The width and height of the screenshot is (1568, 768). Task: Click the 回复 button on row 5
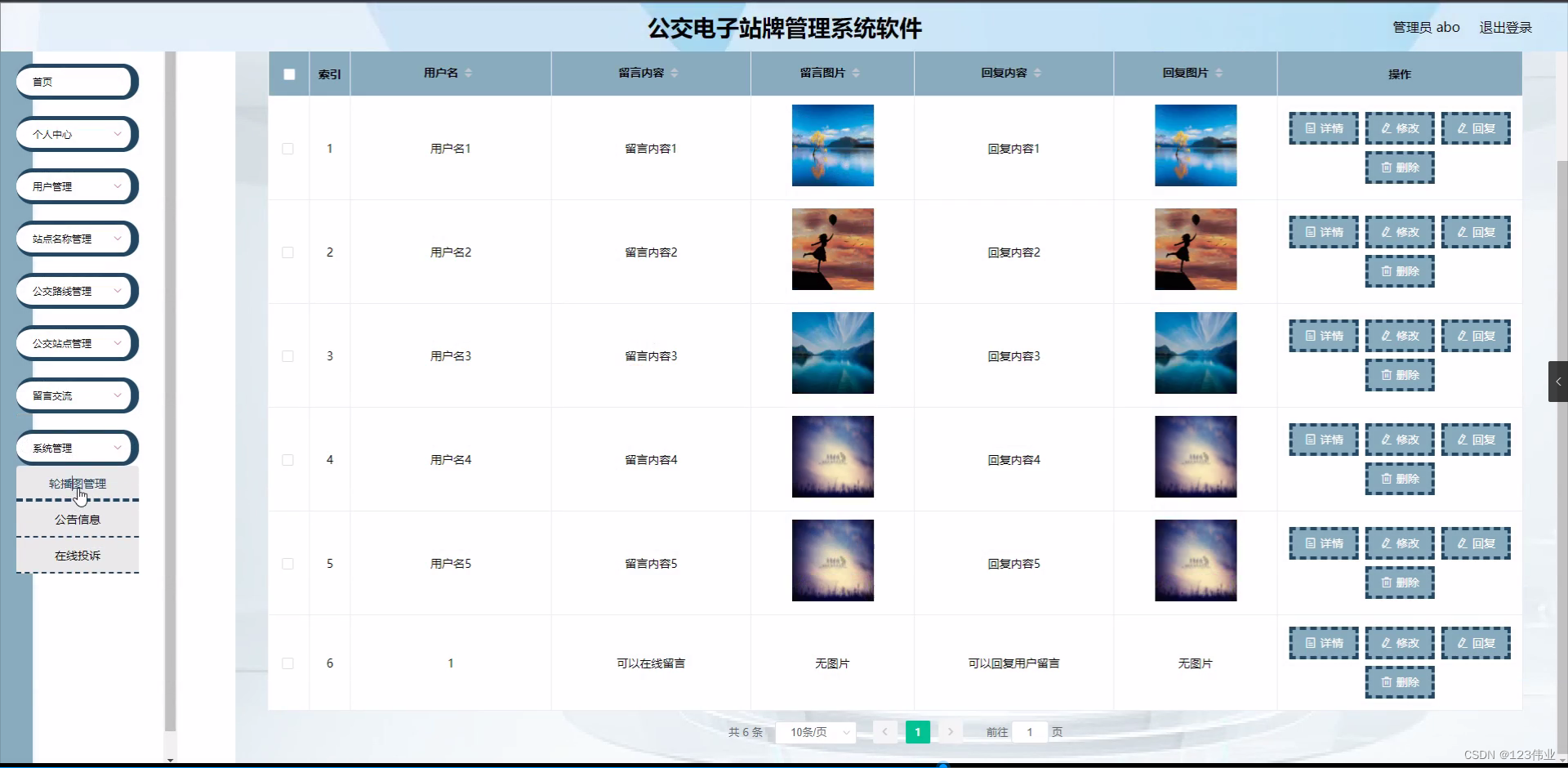1476,543
